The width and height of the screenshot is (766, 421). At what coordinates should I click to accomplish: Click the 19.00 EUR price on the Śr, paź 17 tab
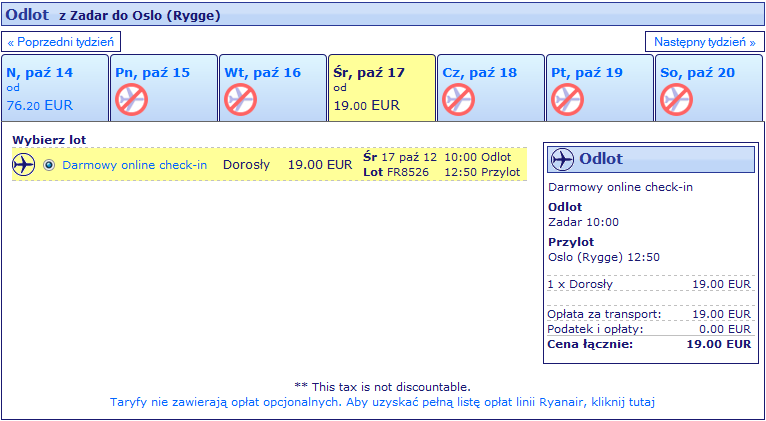pyautogui.click(x=366, y=105)
